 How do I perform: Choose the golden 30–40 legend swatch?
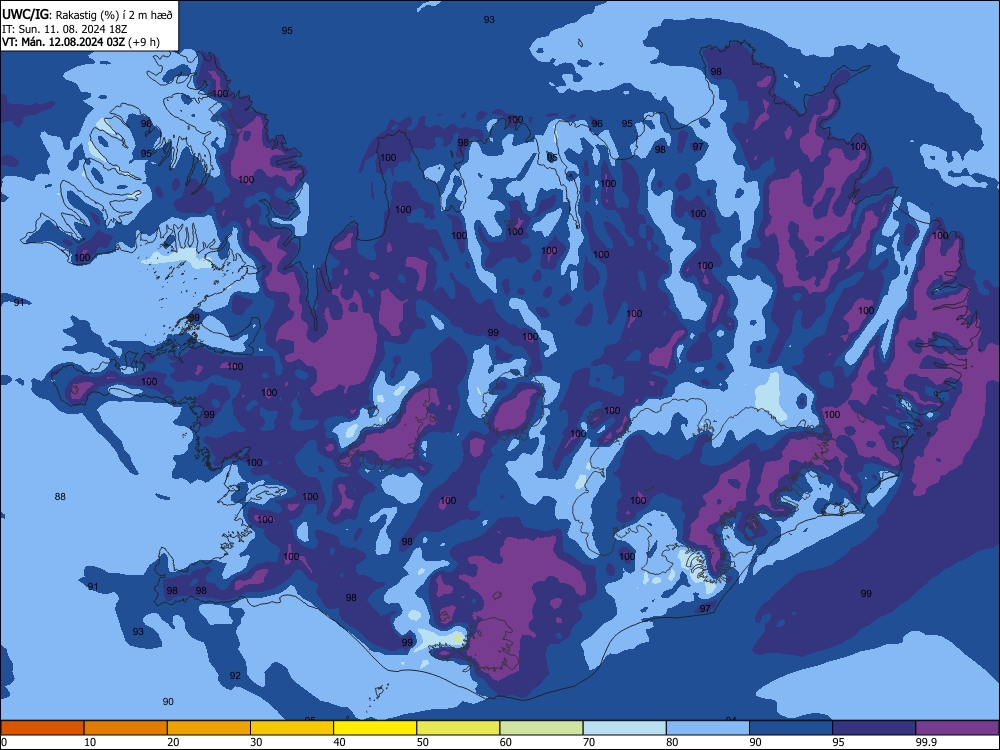tap(292, 728)
